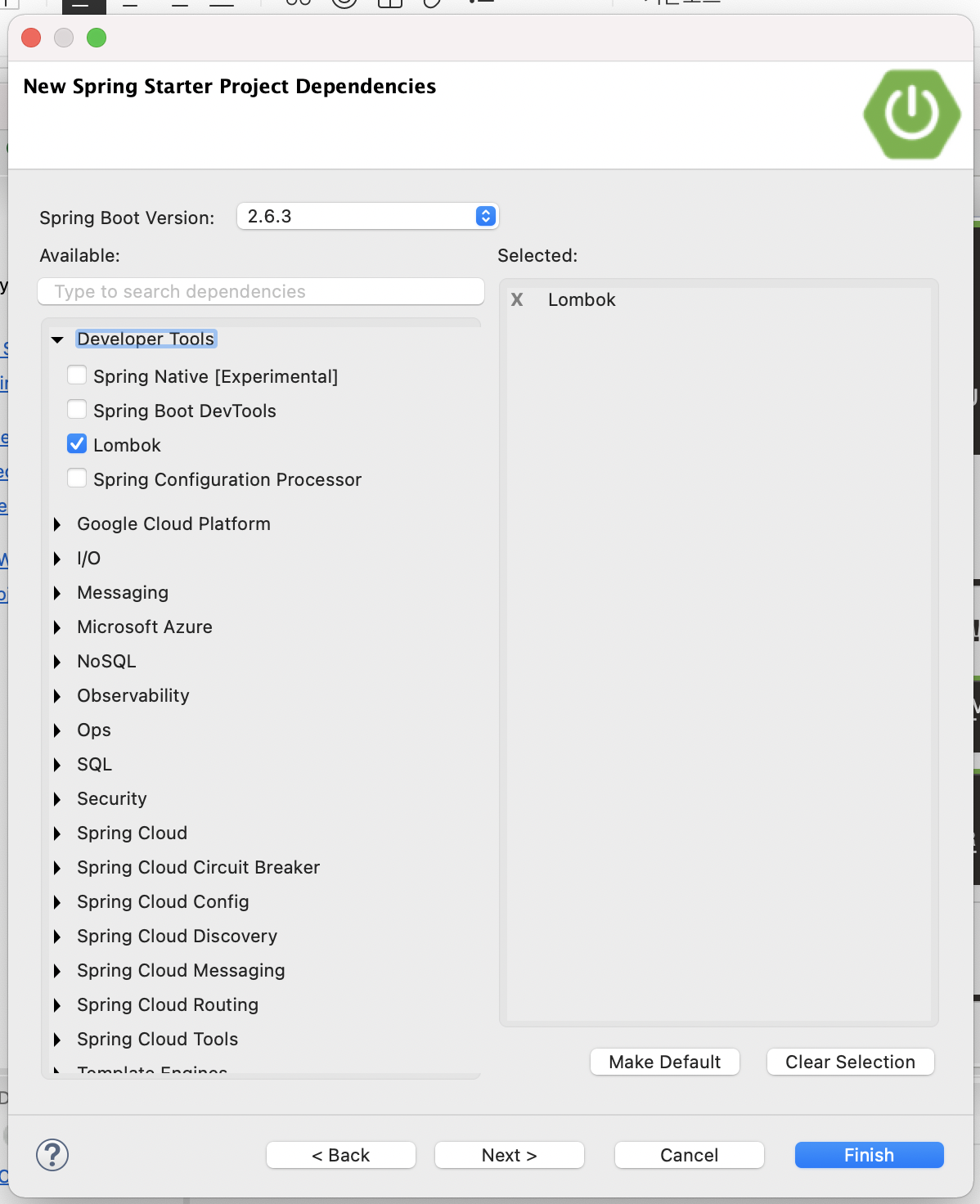Expand the Ops category
The width and height of the screenshot is (980, 1204).
pos(57,730)
